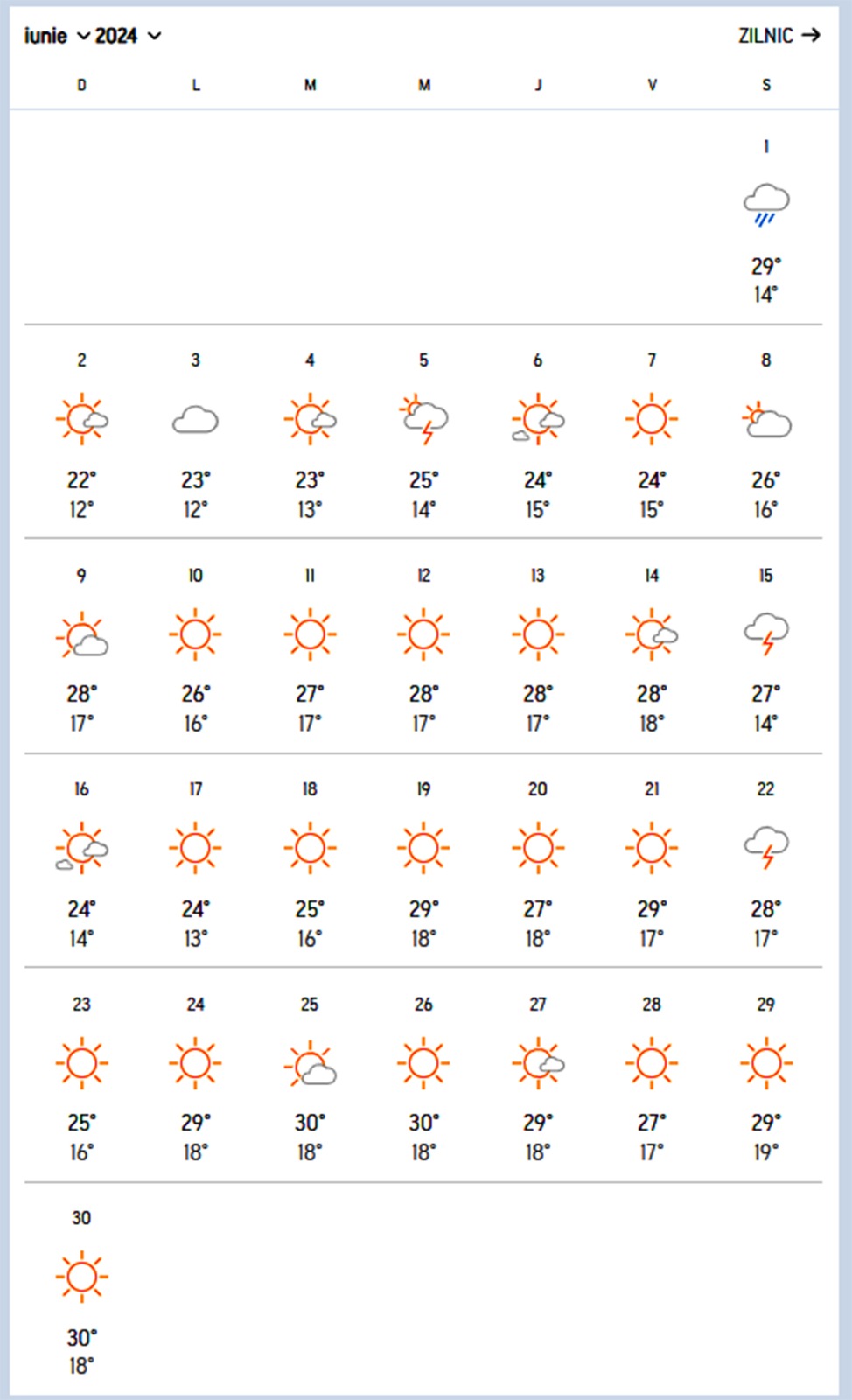This screenshot has width=852, height=1400.
Task: Click the sun with clouds icon, June 16
Action: 81,848
